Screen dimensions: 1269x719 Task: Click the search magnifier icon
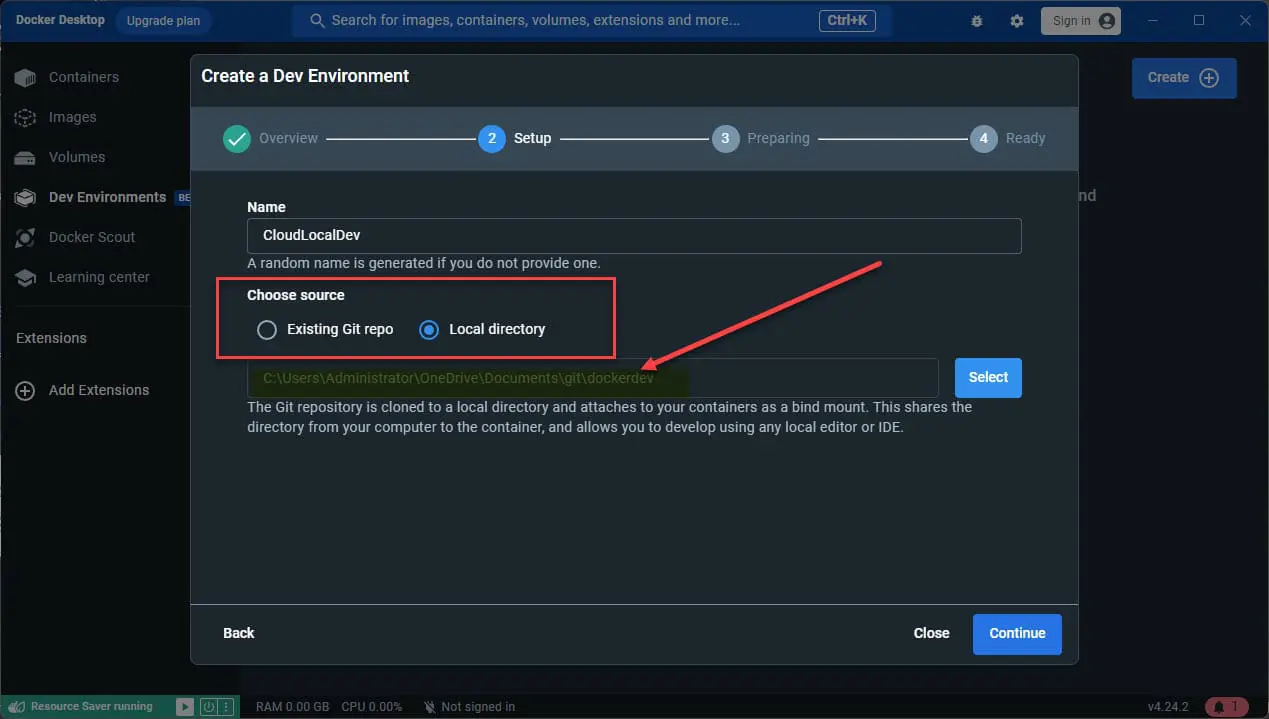318,20
